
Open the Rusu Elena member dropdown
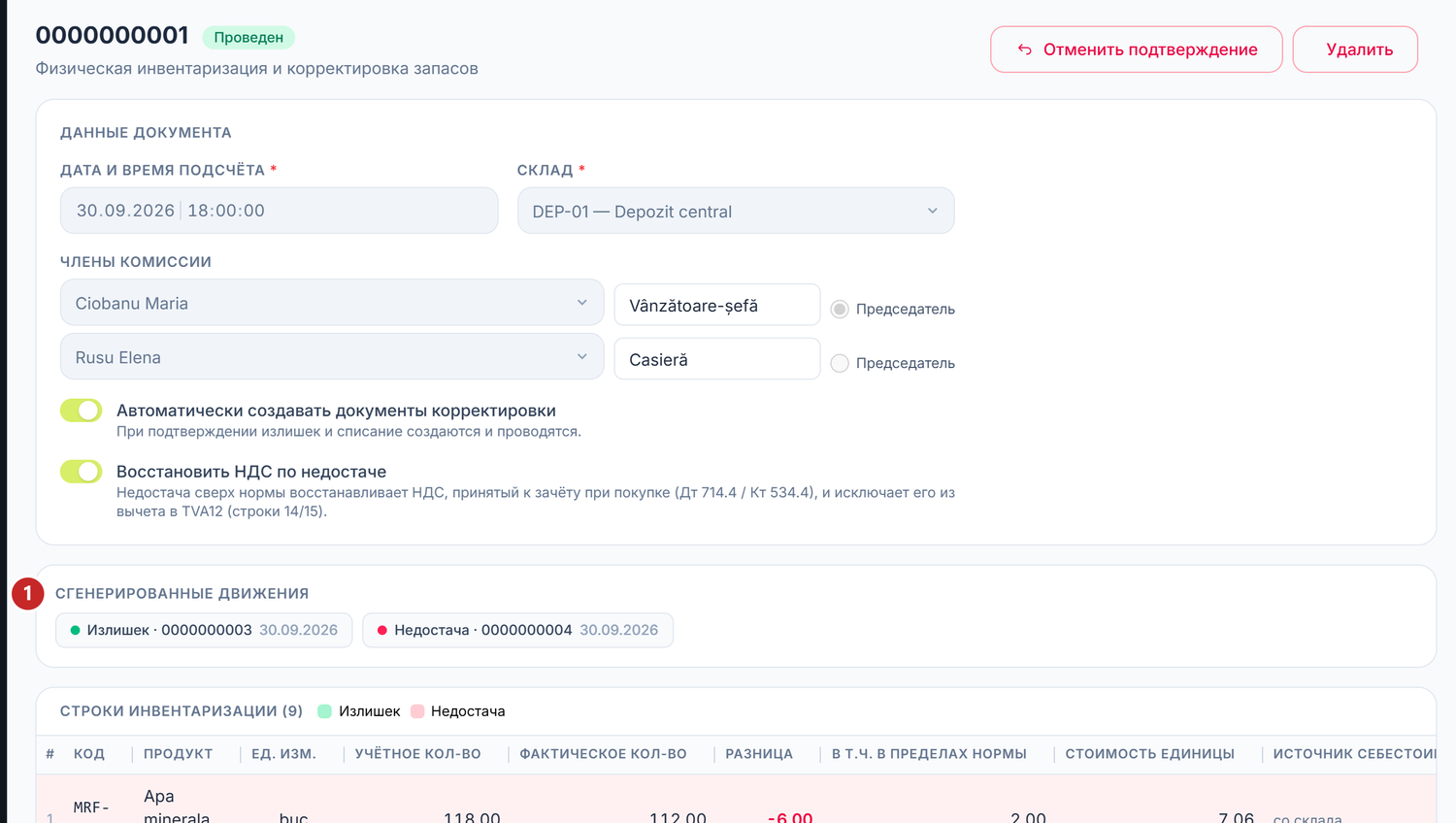pyautogui.click(x=332, y=357)
